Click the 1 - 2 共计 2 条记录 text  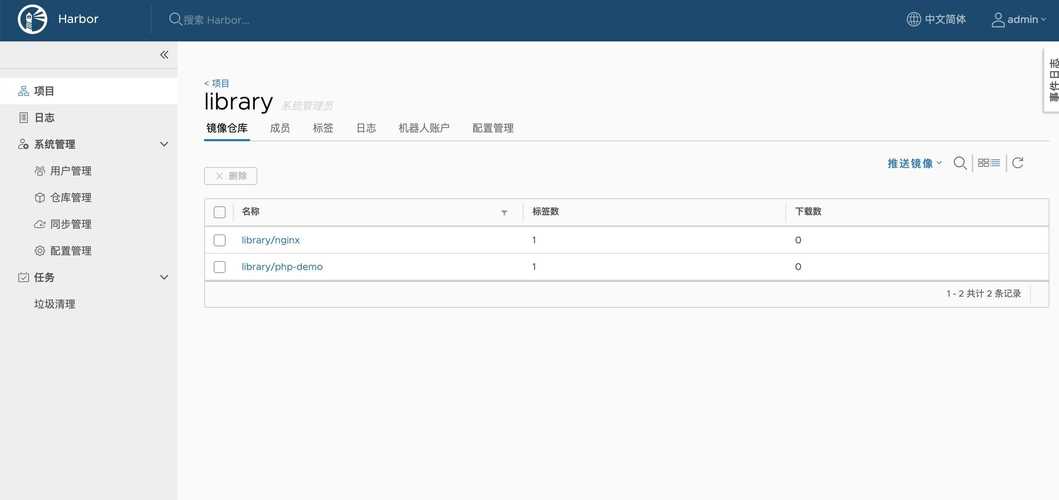pos(983,294)
